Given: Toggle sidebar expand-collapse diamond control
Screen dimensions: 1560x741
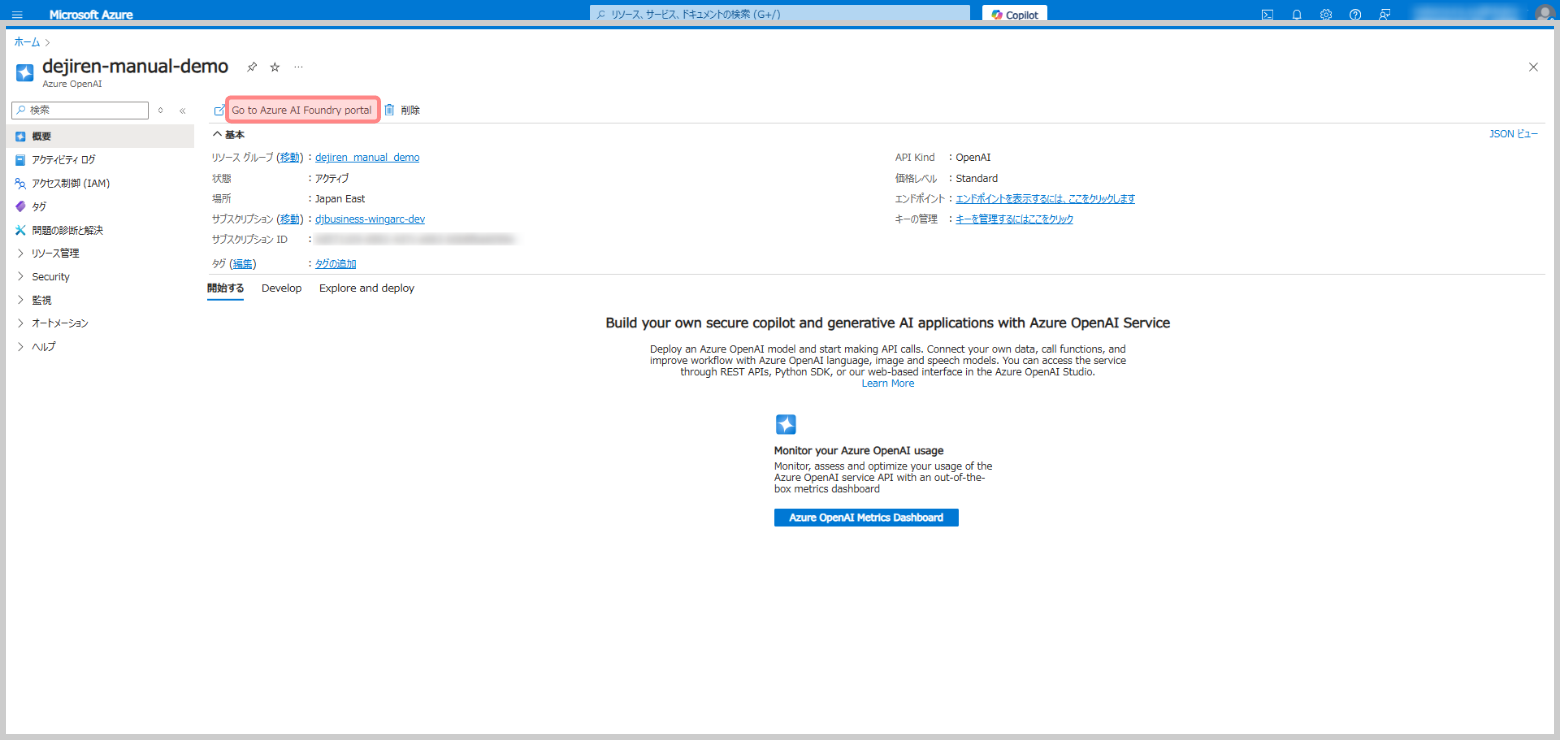Looking at the screenshot, I should pyautogui.click(x=161, y=110).
